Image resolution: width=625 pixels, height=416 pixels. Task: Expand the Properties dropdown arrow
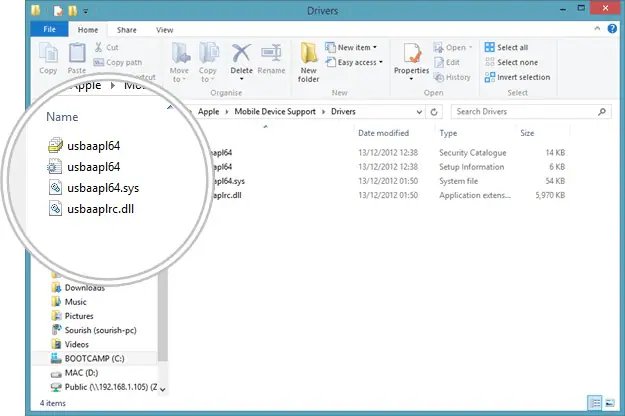click(411, 79)
